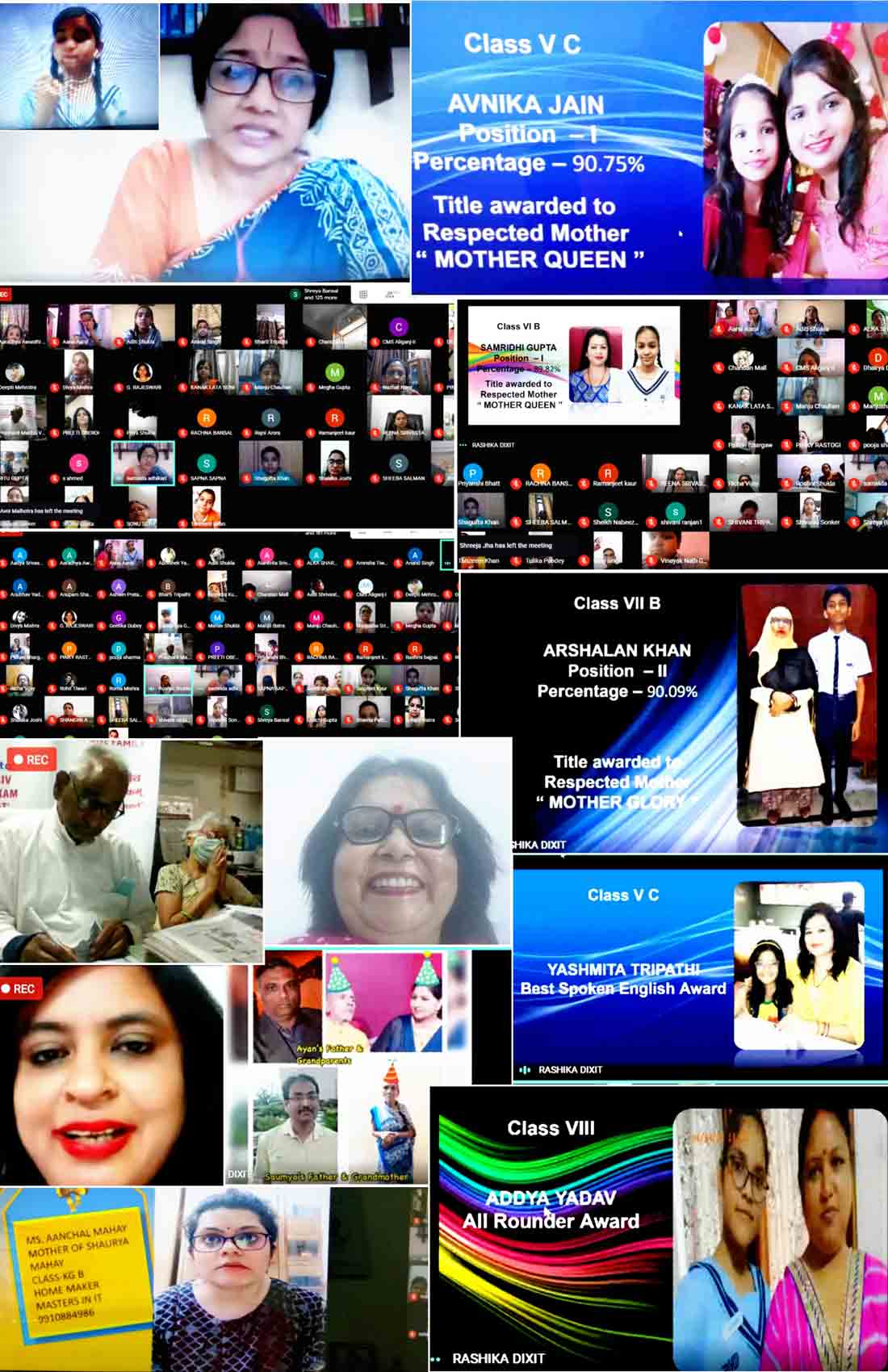
Task: Select shivani ranjan1's teal avatar
Action: 676,511
